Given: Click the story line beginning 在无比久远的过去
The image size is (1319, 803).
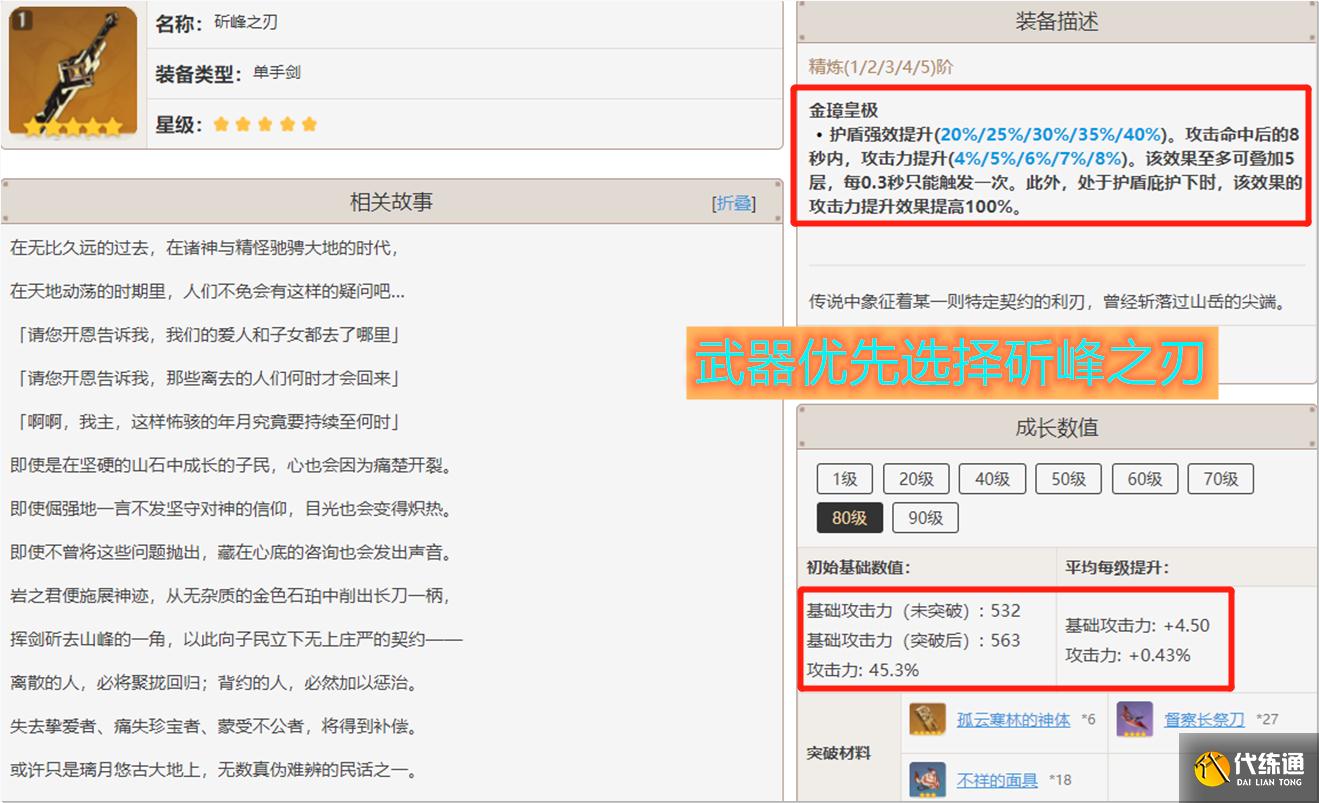Looking at the screenshot, I should (205, 247).
